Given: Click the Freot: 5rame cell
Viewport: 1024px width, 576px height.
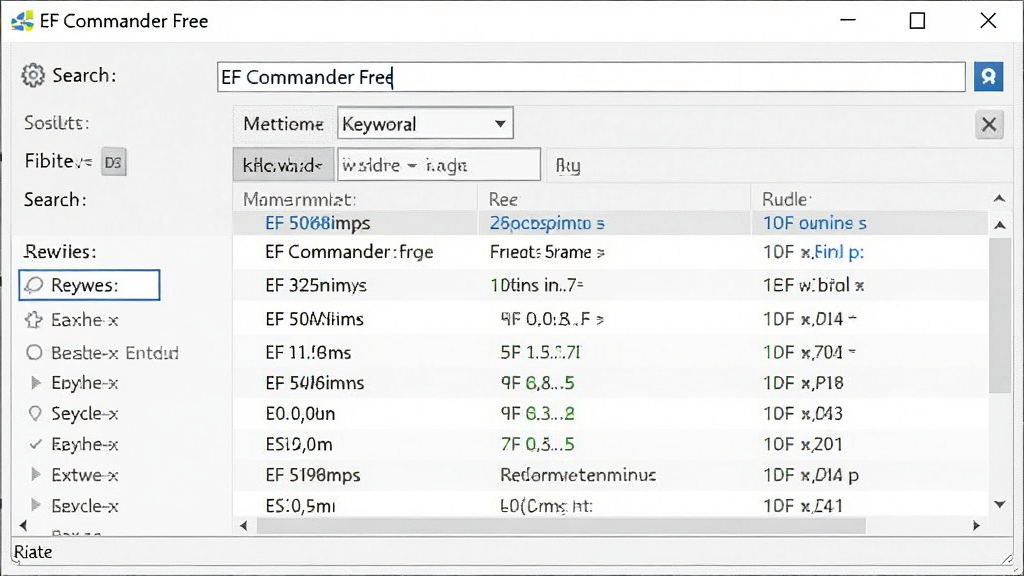Looking at the screenshot, I should tap(547, 252).
